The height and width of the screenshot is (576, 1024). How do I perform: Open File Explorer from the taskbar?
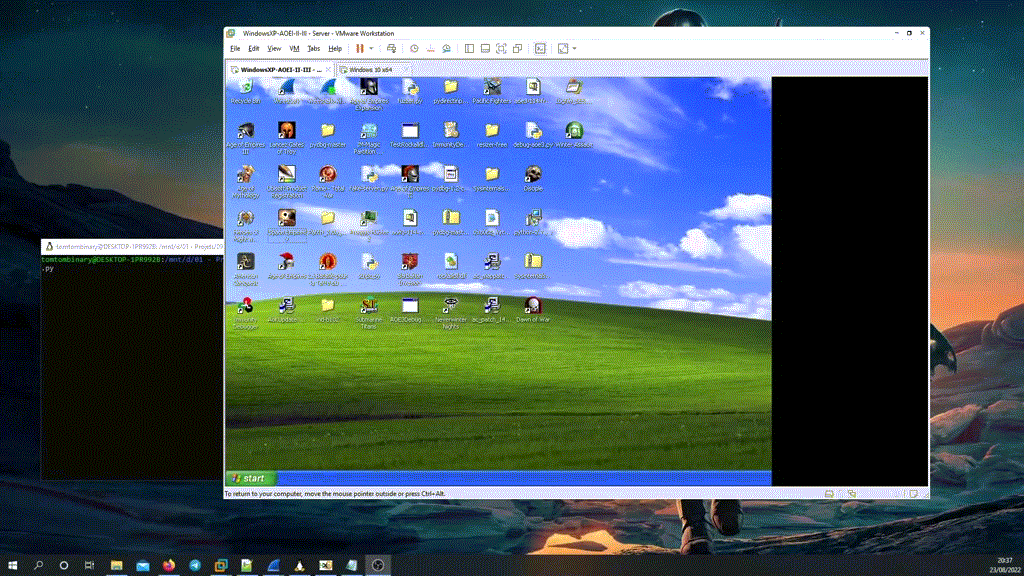[x=117, y=565]
